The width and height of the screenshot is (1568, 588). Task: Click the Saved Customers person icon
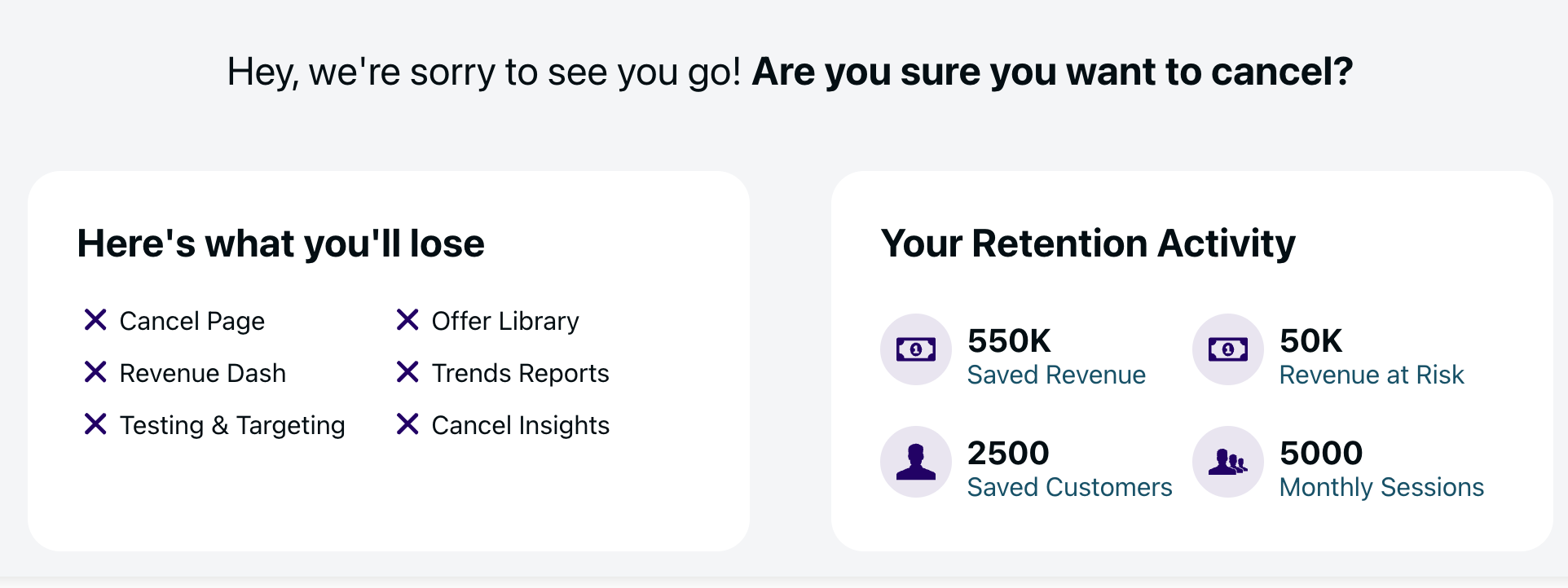[x=915, y=462]
